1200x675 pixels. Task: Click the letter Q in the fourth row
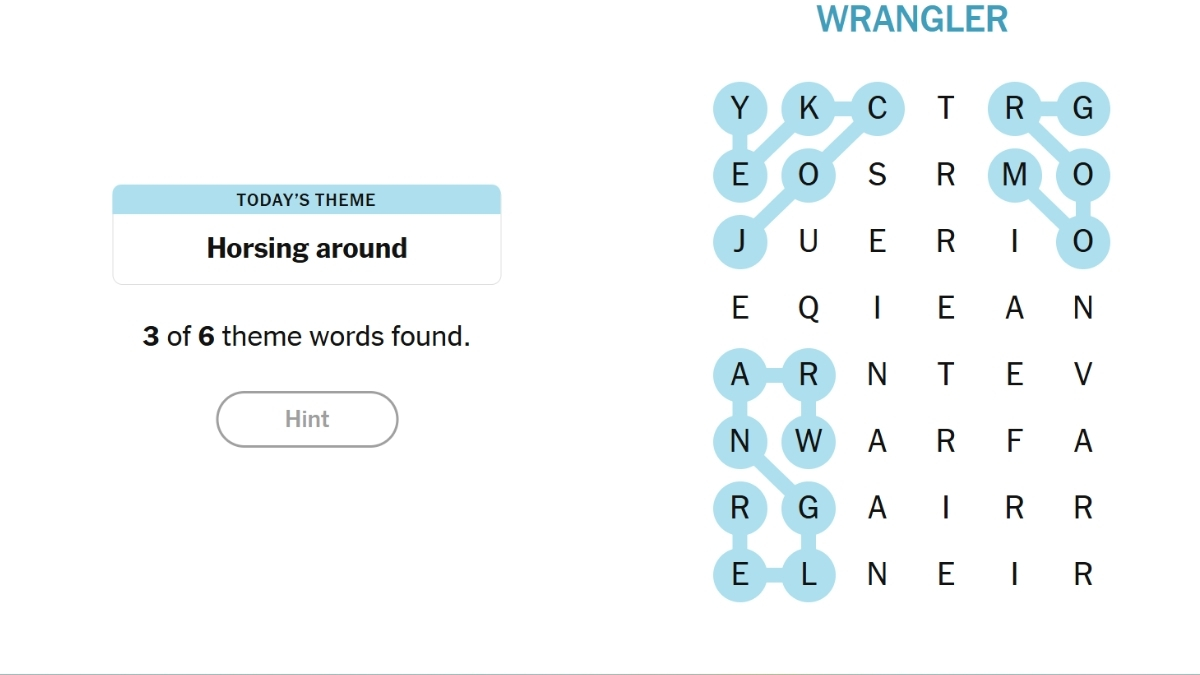(x=809, y=308)
